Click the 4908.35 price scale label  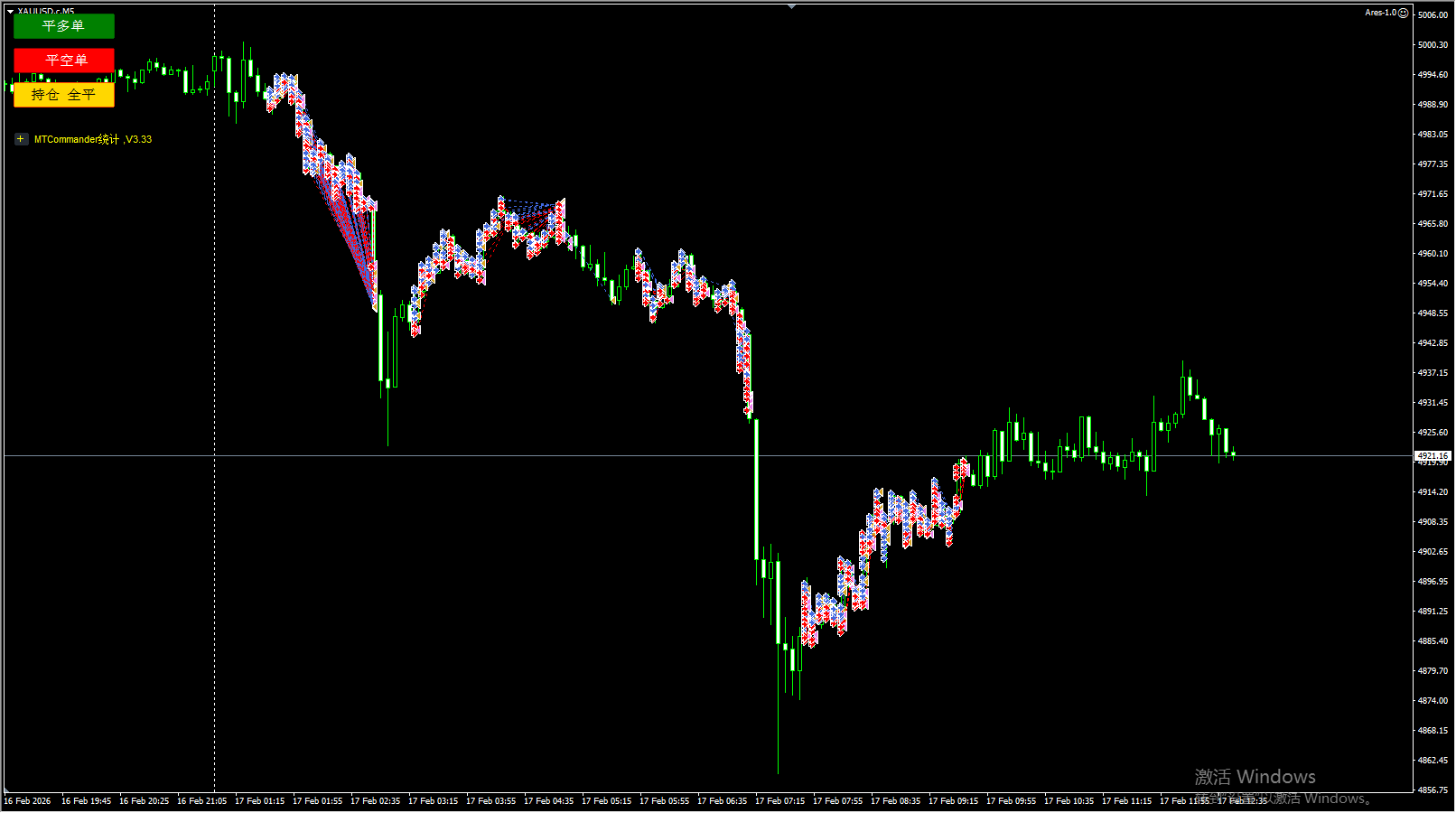point(1433,522)
